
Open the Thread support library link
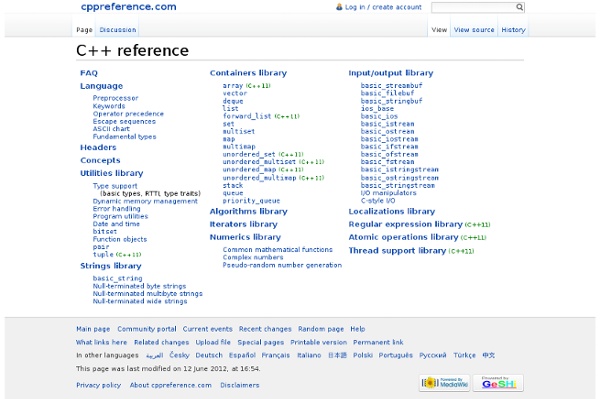click(x=397, y=251)
